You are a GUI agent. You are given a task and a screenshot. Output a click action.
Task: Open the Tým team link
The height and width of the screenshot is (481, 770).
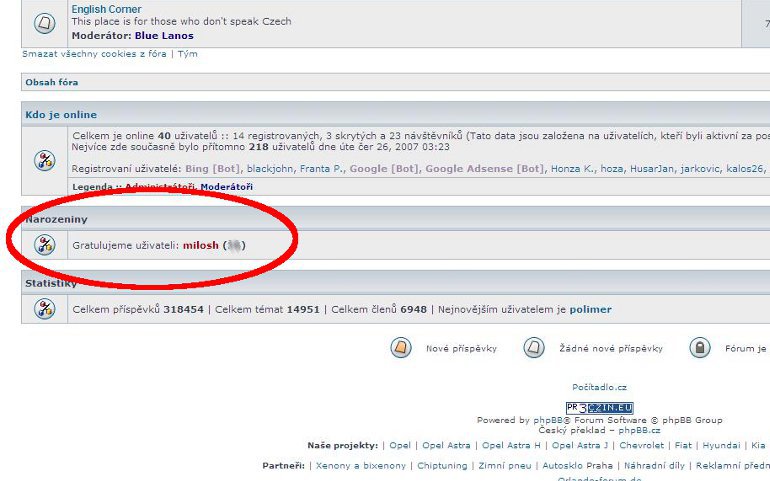click(188, 54)
